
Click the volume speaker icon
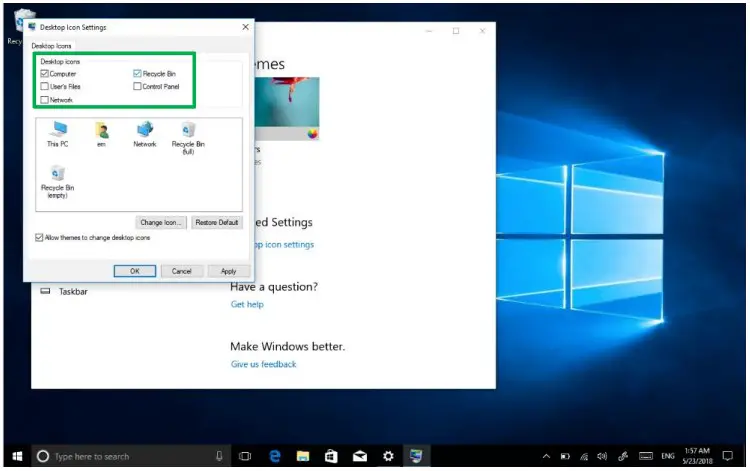tap(602, 456)
